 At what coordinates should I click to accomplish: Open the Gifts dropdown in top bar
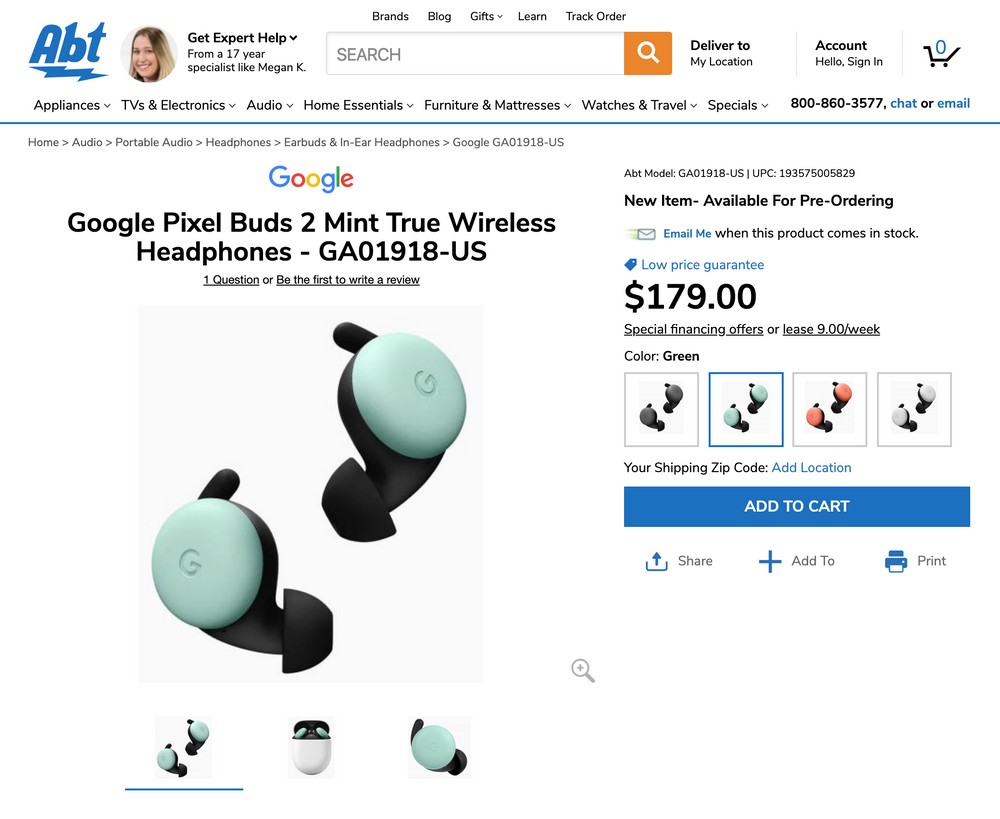(x=486, y=16)
